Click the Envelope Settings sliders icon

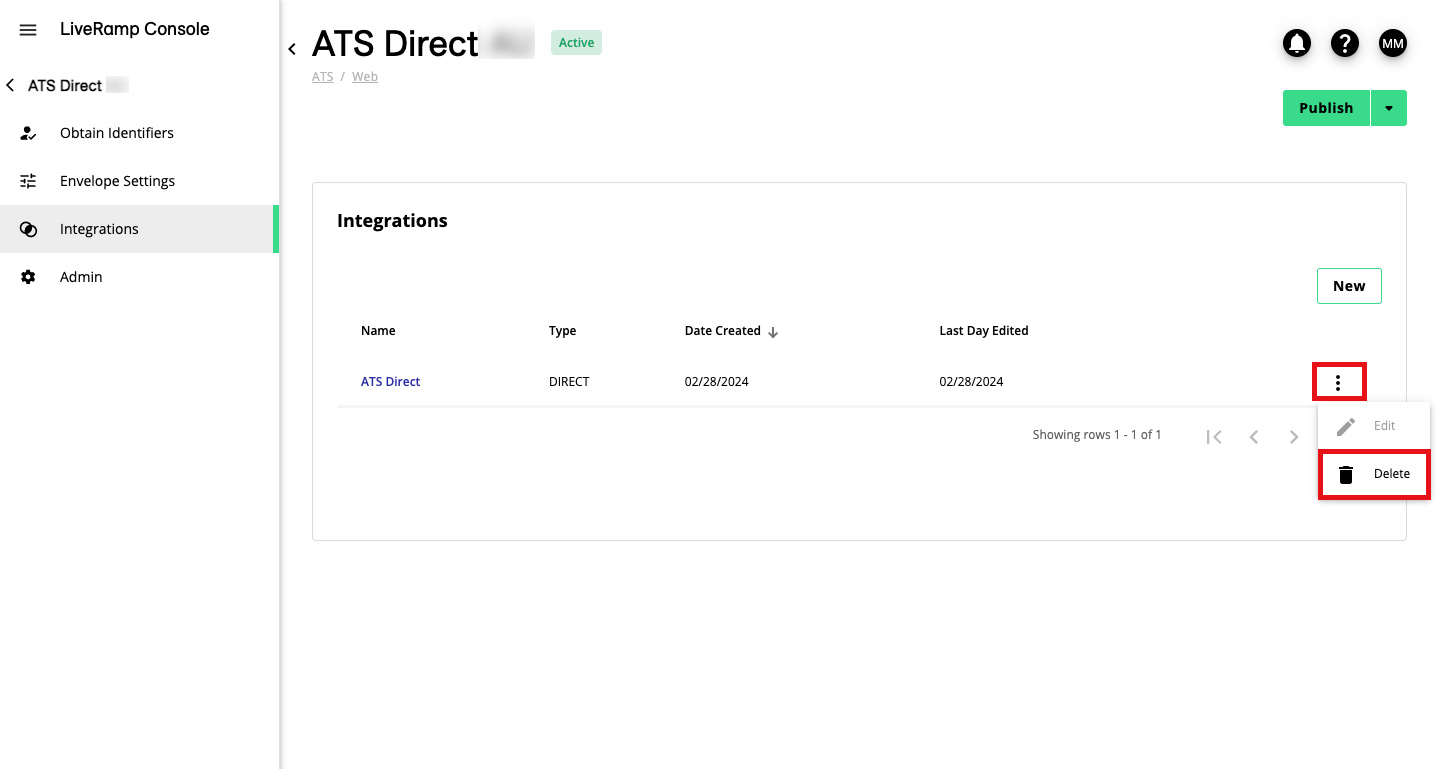28,181
